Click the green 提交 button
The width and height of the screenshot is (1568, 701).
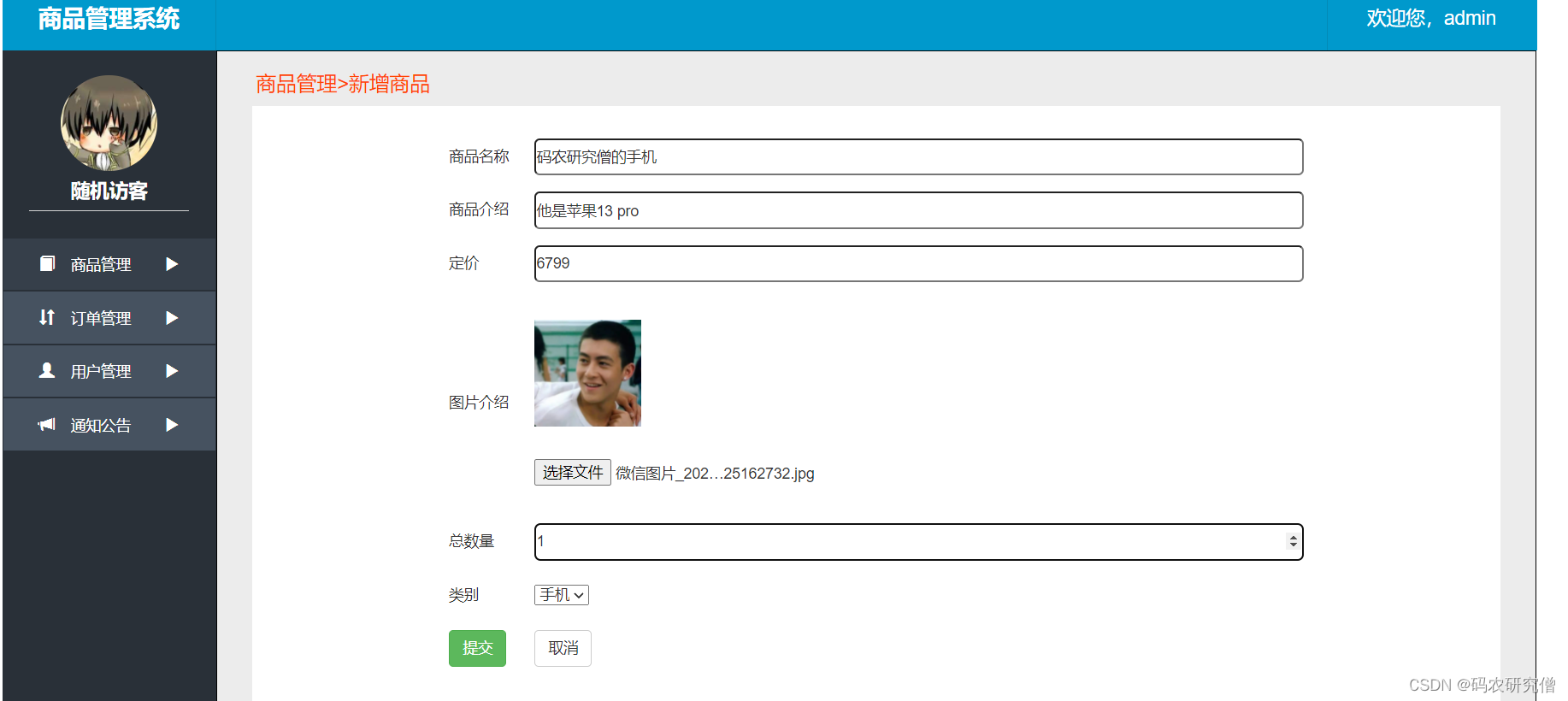[477, 648]
